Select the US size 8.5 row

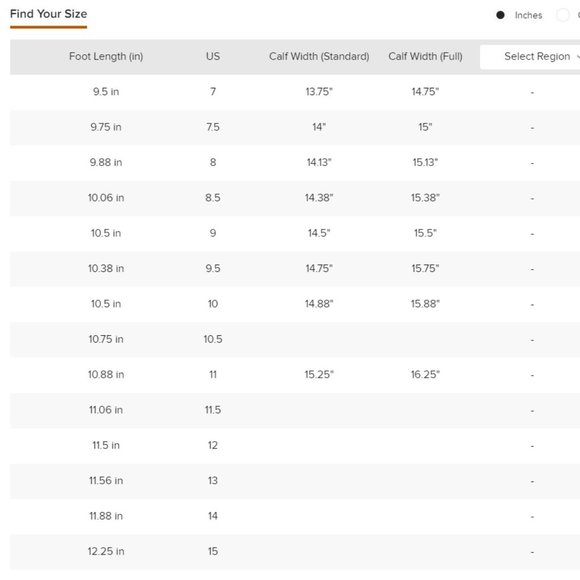[295, 198]
